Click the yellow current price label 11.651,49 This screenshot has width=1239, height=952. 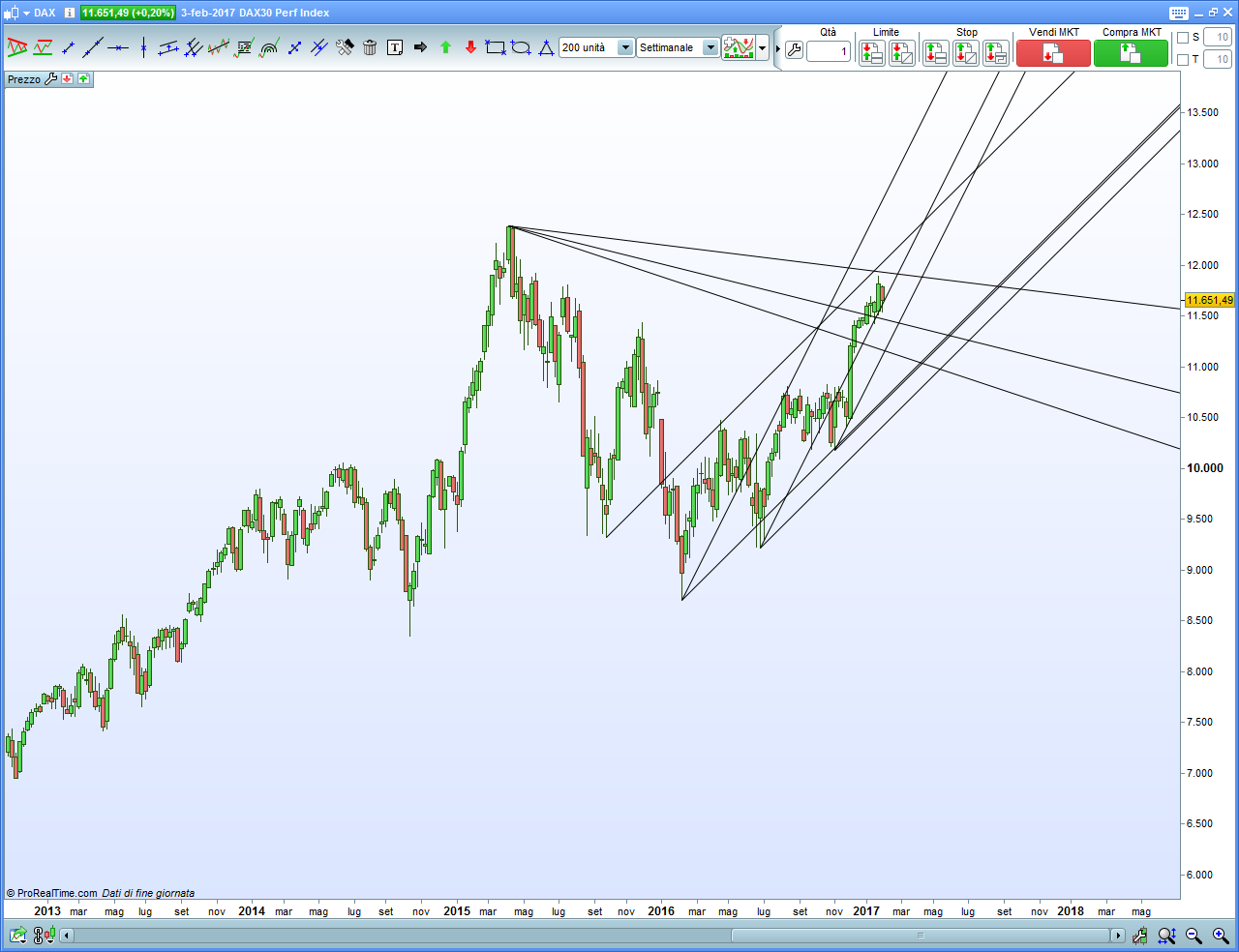(x=1210, y=300)
